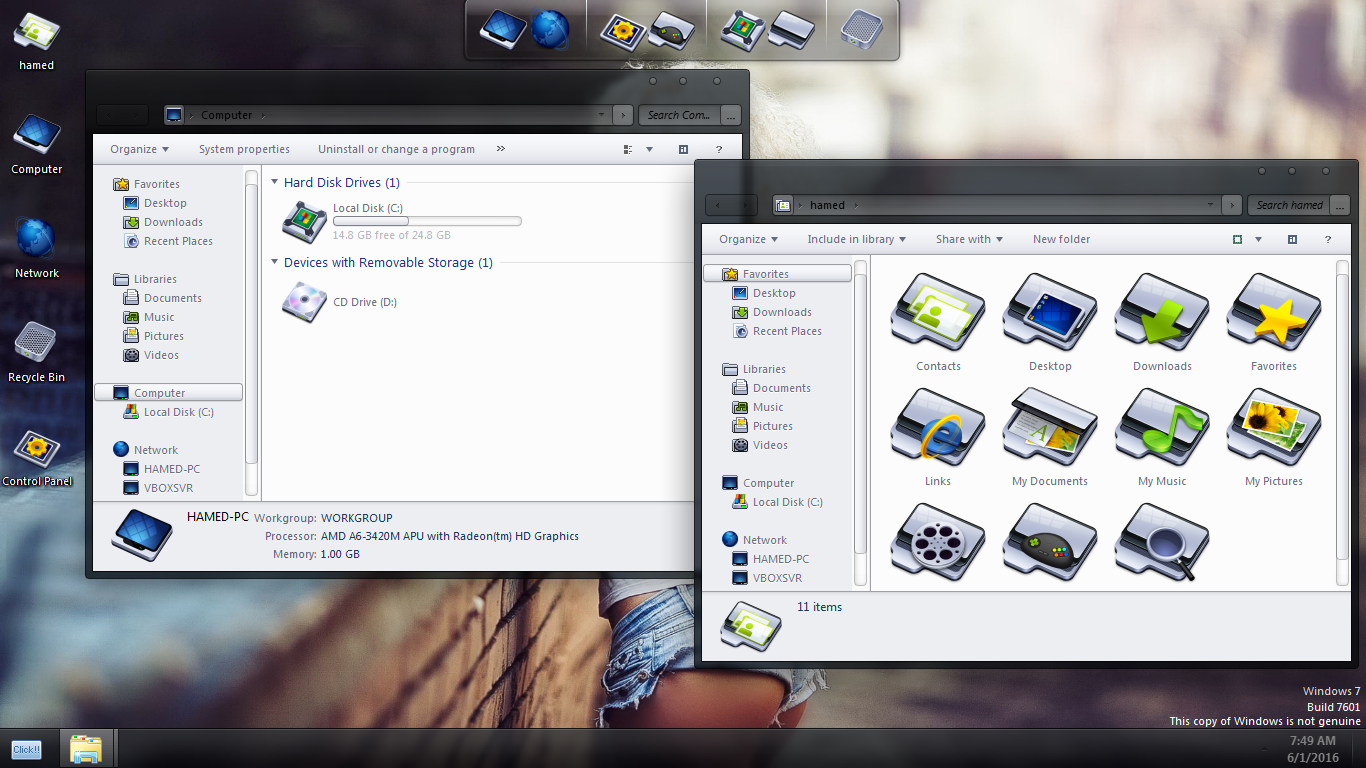Open the Downloads folder icon in hamed window
1366x768 pixels.
[x=1162, y=314]
